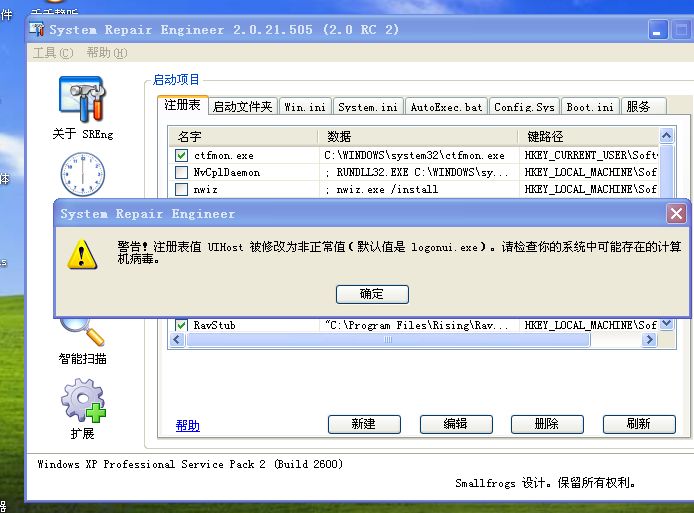Image resolution: width=694 pixels, height=513 pixels.
Task: Switch to the Config.Sys tab
Action: 524,107
